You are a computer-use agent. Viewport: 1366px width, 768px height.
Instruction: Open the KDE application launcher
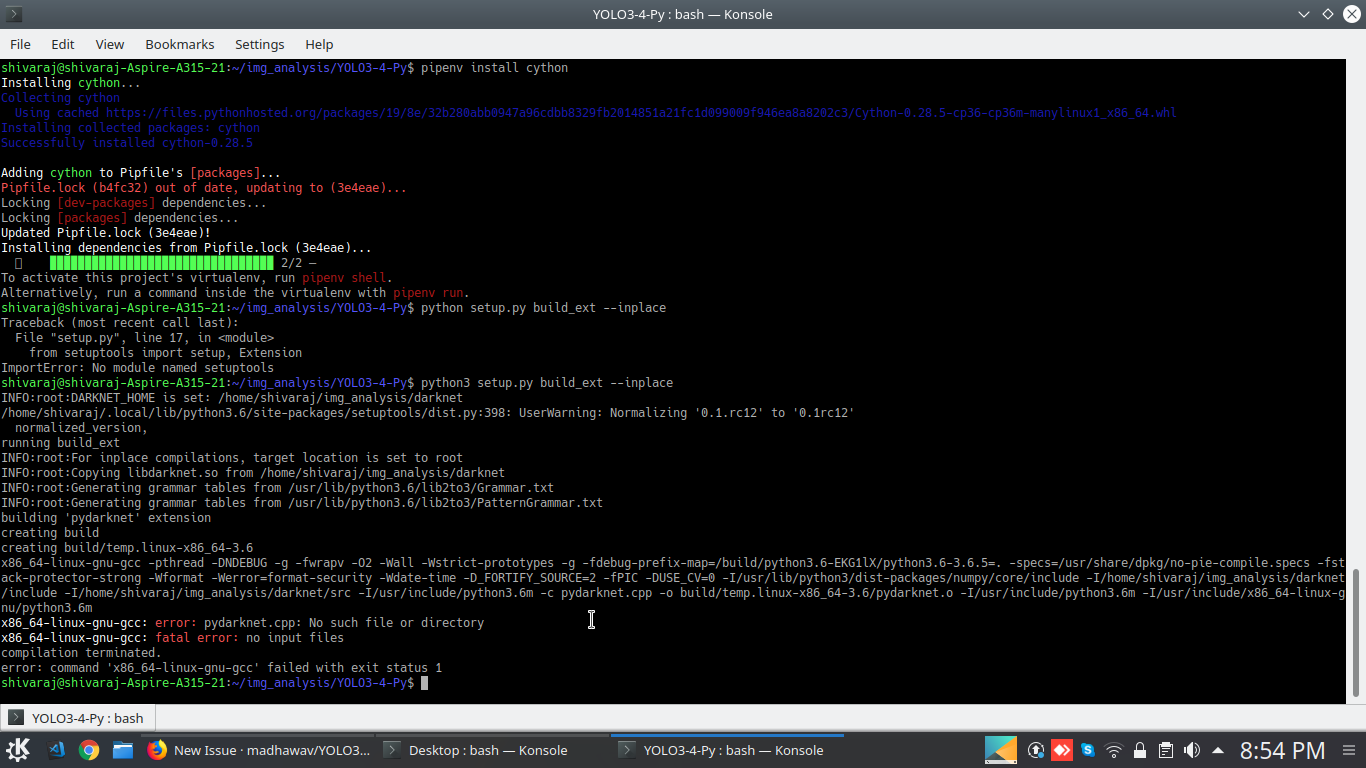point(18,750)
